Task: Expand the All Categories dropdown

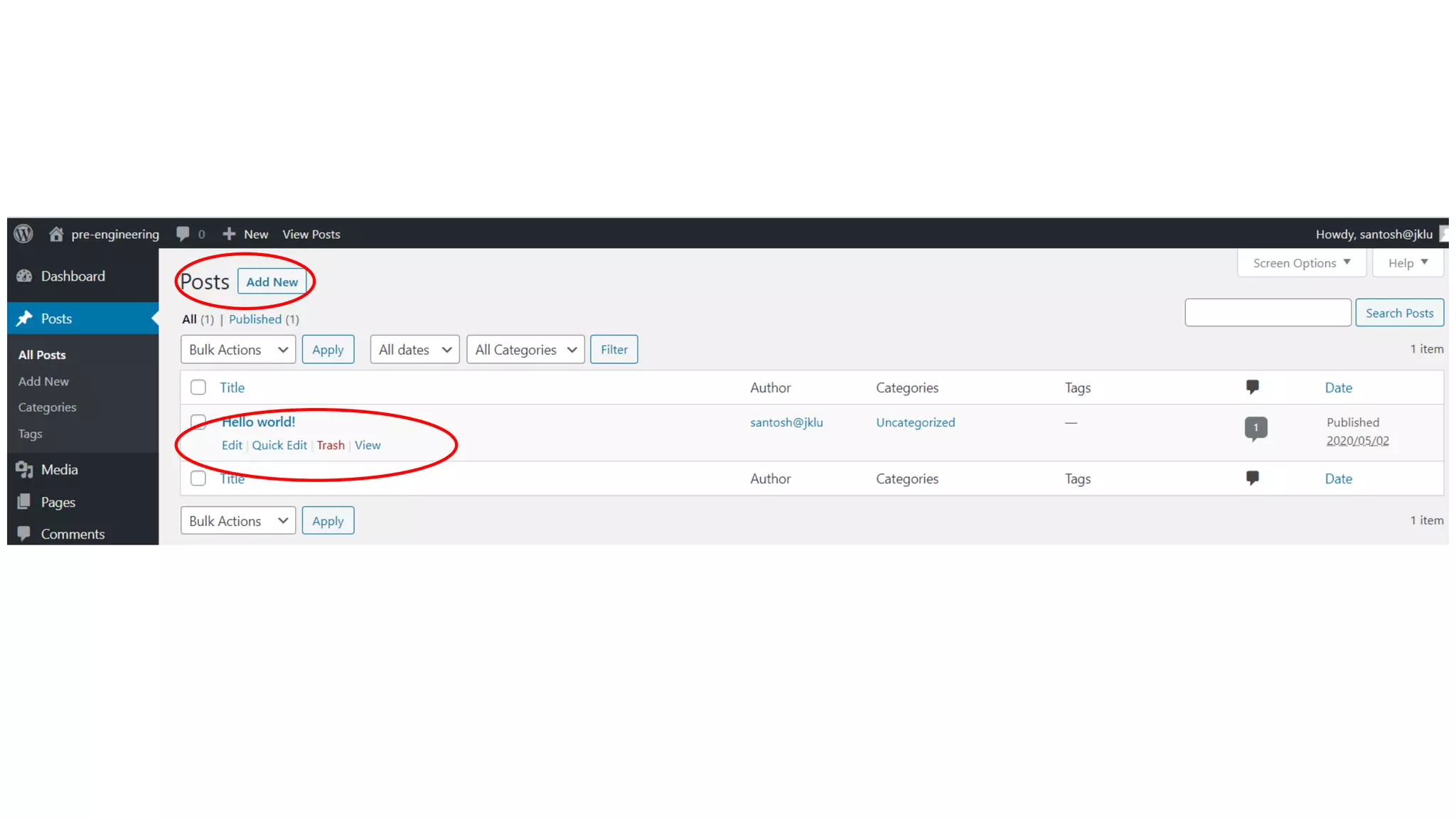Action: coord(525,350)
